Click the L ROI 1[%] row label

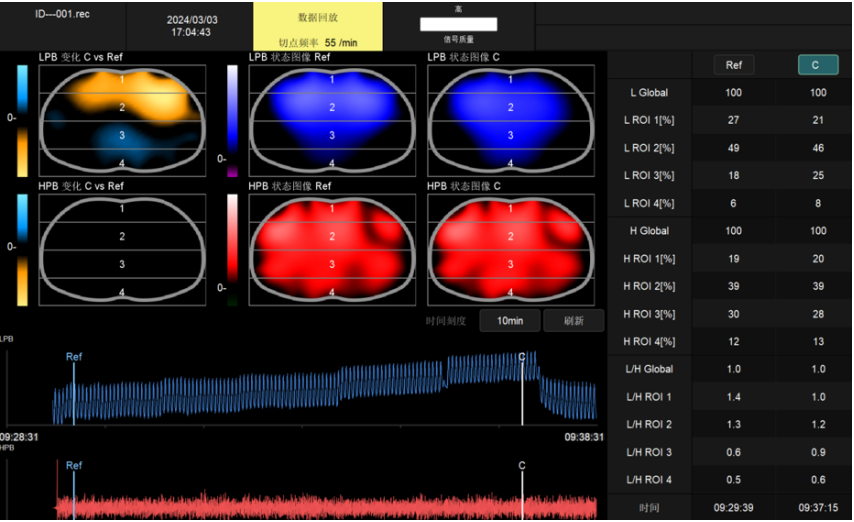click(x=649, y=120)
